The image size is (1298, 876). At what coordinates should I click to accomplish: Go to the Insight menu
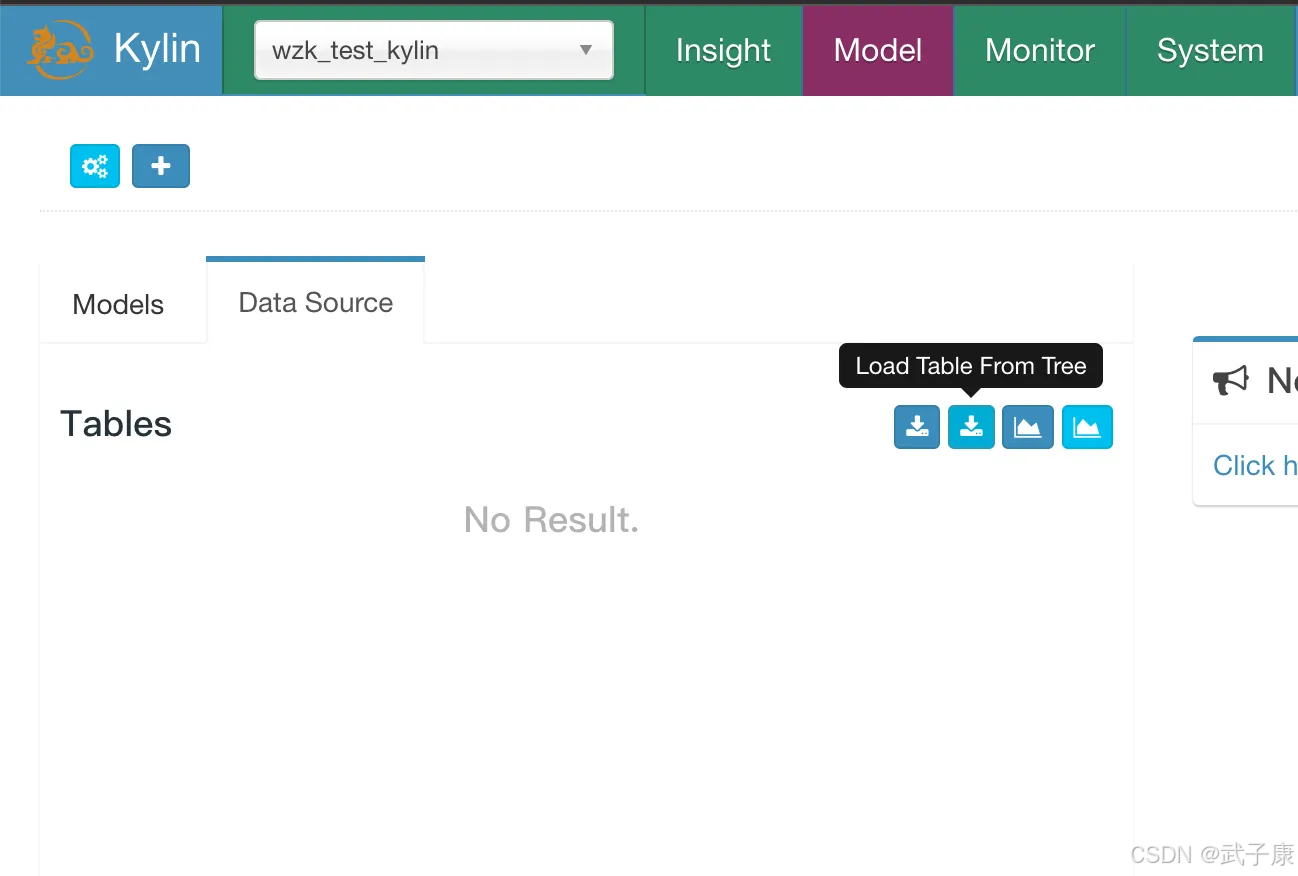723,50
